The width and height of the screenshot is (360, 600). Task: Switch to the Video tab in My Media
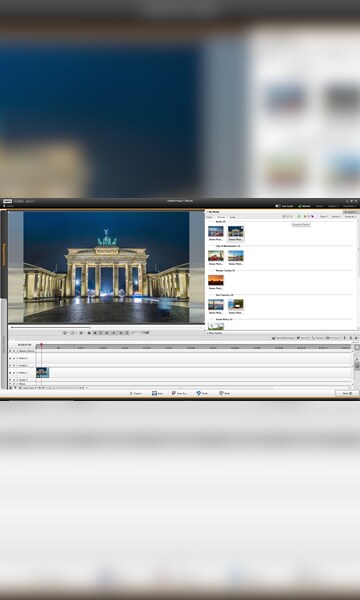(x=210, y=217)
